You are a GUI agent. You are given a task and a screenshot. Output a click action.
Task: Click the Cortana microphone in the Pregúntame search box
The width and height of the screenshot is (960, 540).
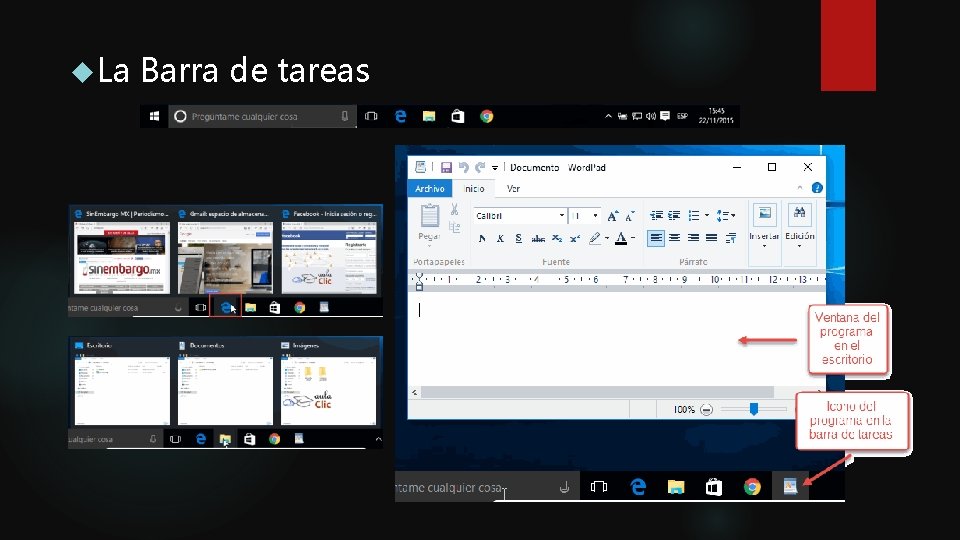(x=345, y=116)
